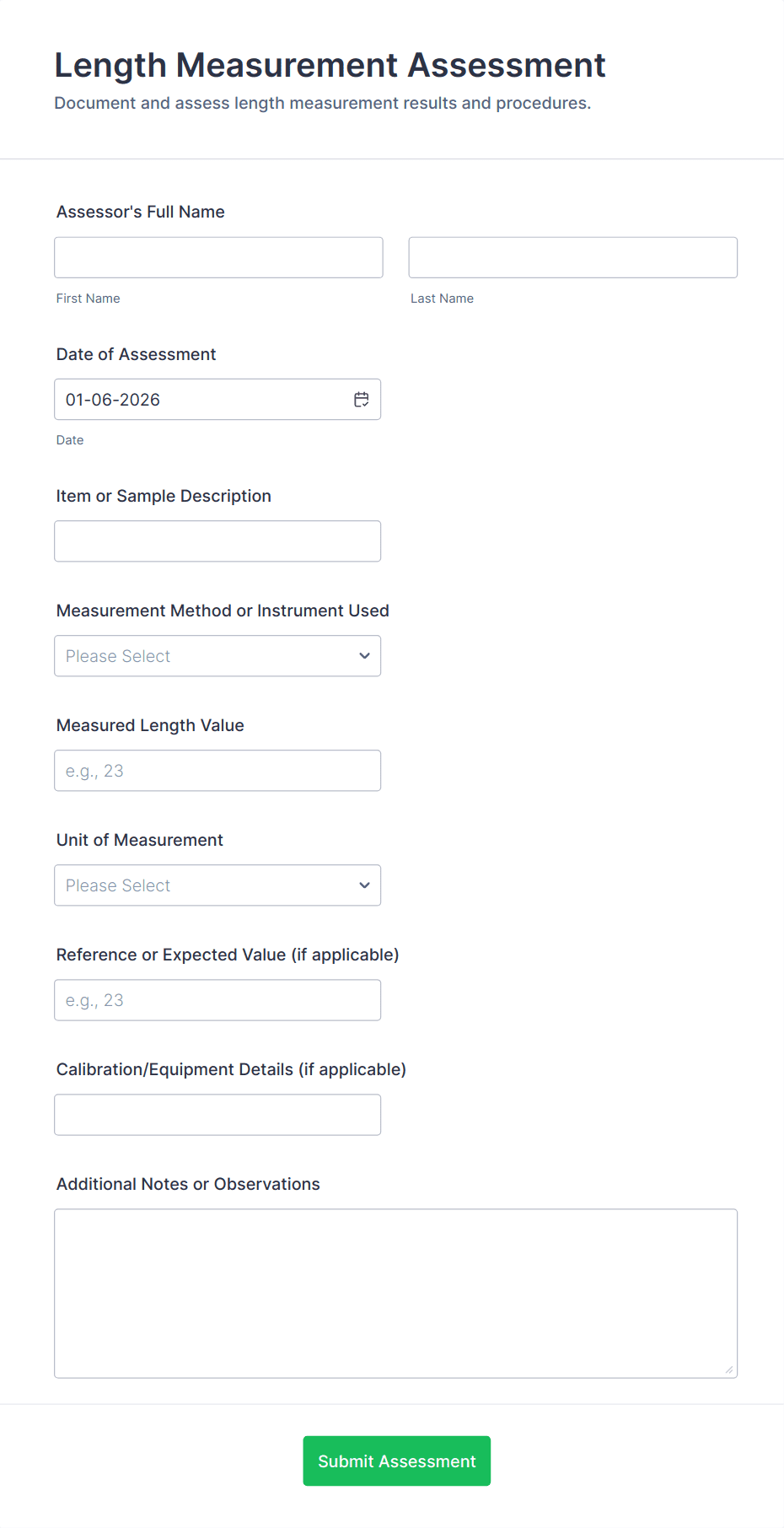Expand the Unit of Measurement dropdown
This screenshot has width=784, height=1528.
pyautogui.click(x=217, y=885)
